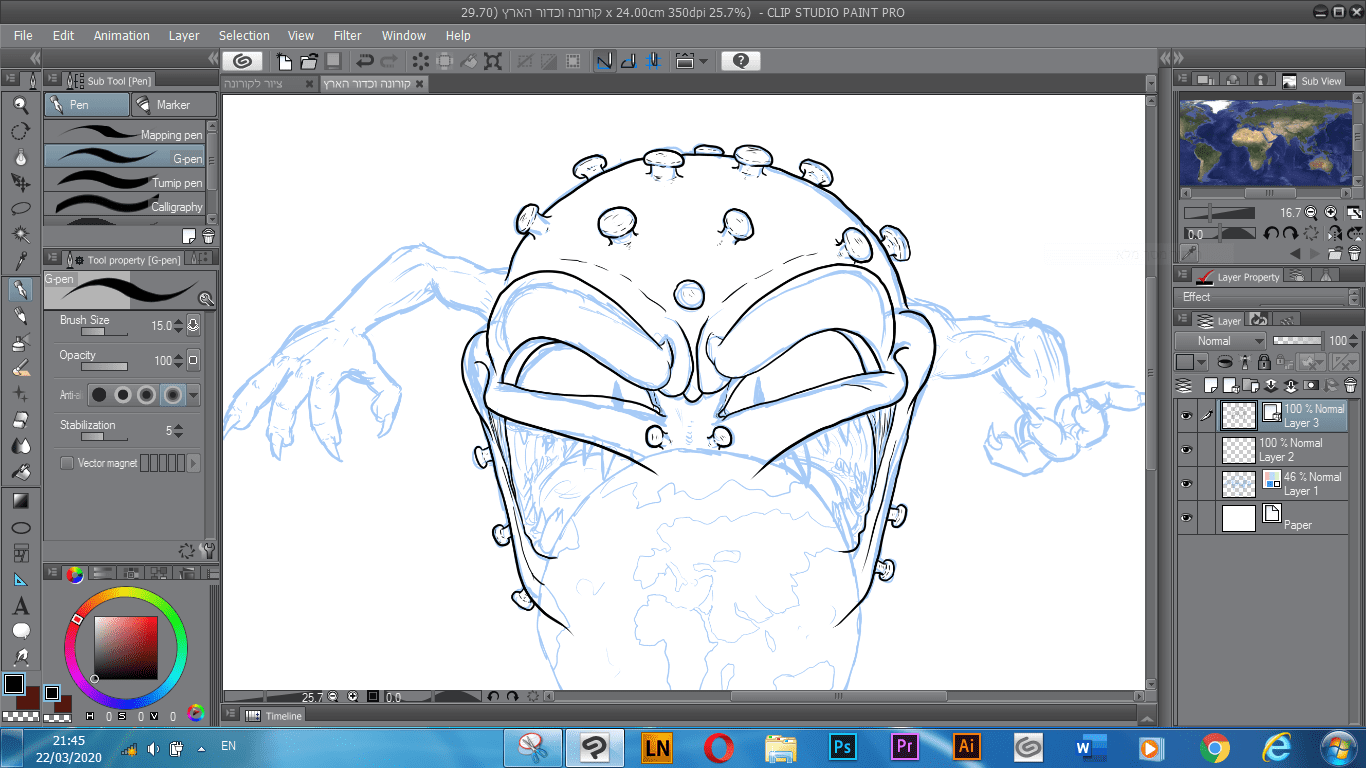Click the Undo arrow in the command bar
Viewport: 1366px width, 768px height.
pos(365,61)
